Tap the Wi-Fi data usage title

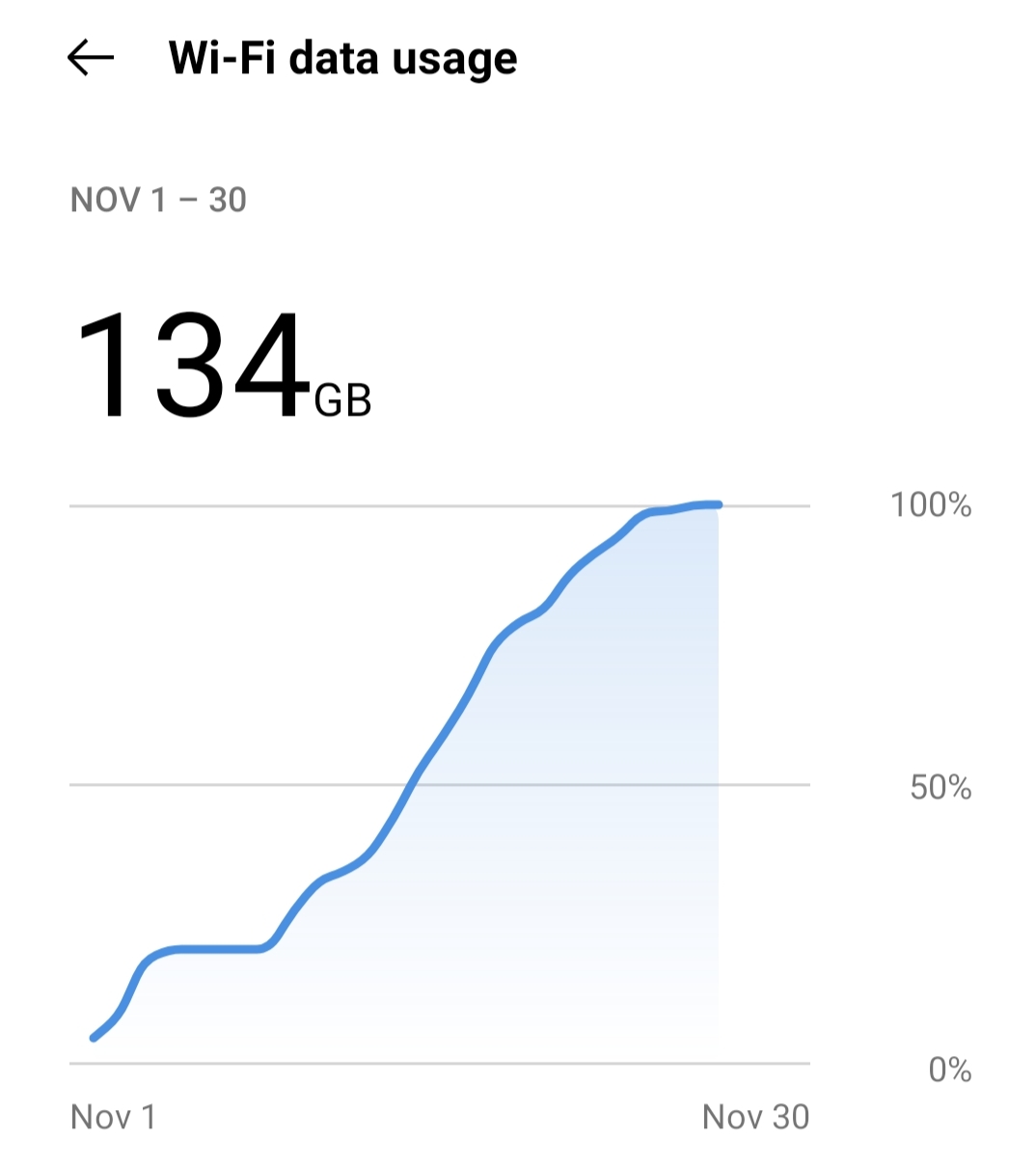pyautogui.click(x=342, y=58)
